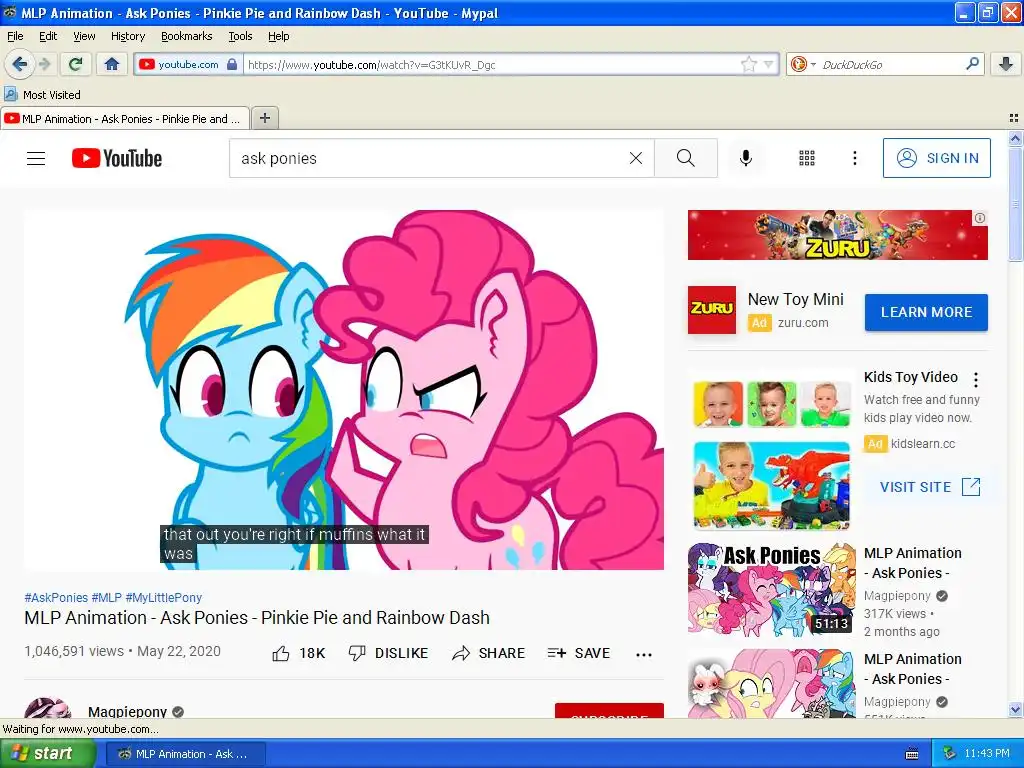Viewport: 1024px width, 768px height.
Task: Open the File menu
Action: (x=15, y=36)
